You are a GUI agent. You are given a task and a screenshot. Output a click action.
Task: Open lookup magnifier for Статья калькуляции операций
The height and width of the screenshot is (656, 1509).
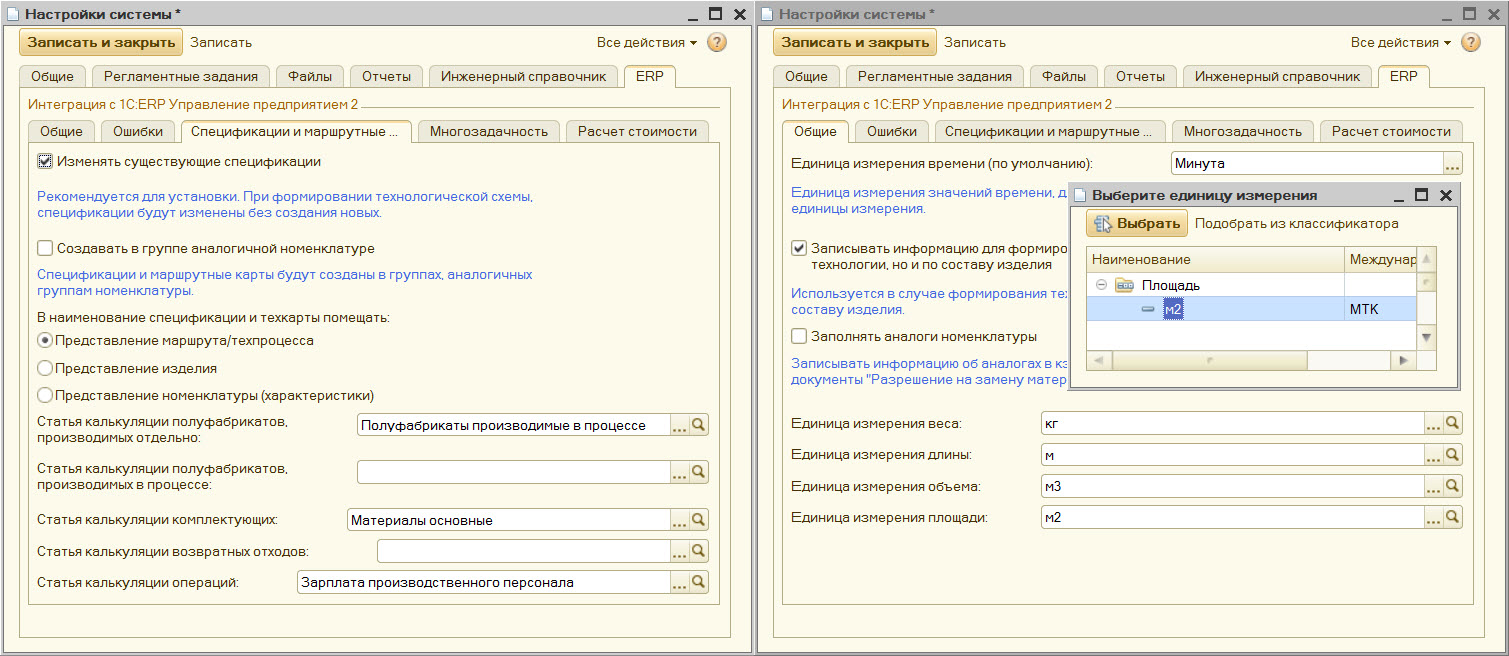[699, 582]
